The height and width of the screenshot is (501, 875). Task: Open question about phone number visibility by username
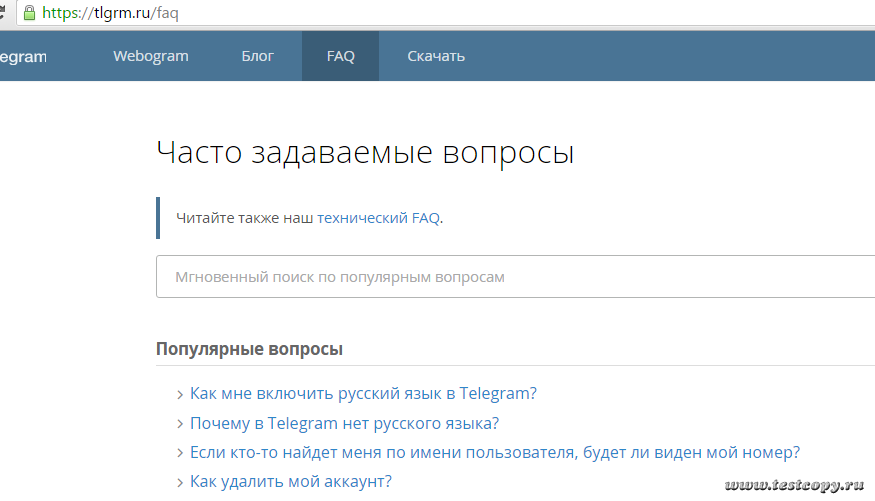pos(494,452)
